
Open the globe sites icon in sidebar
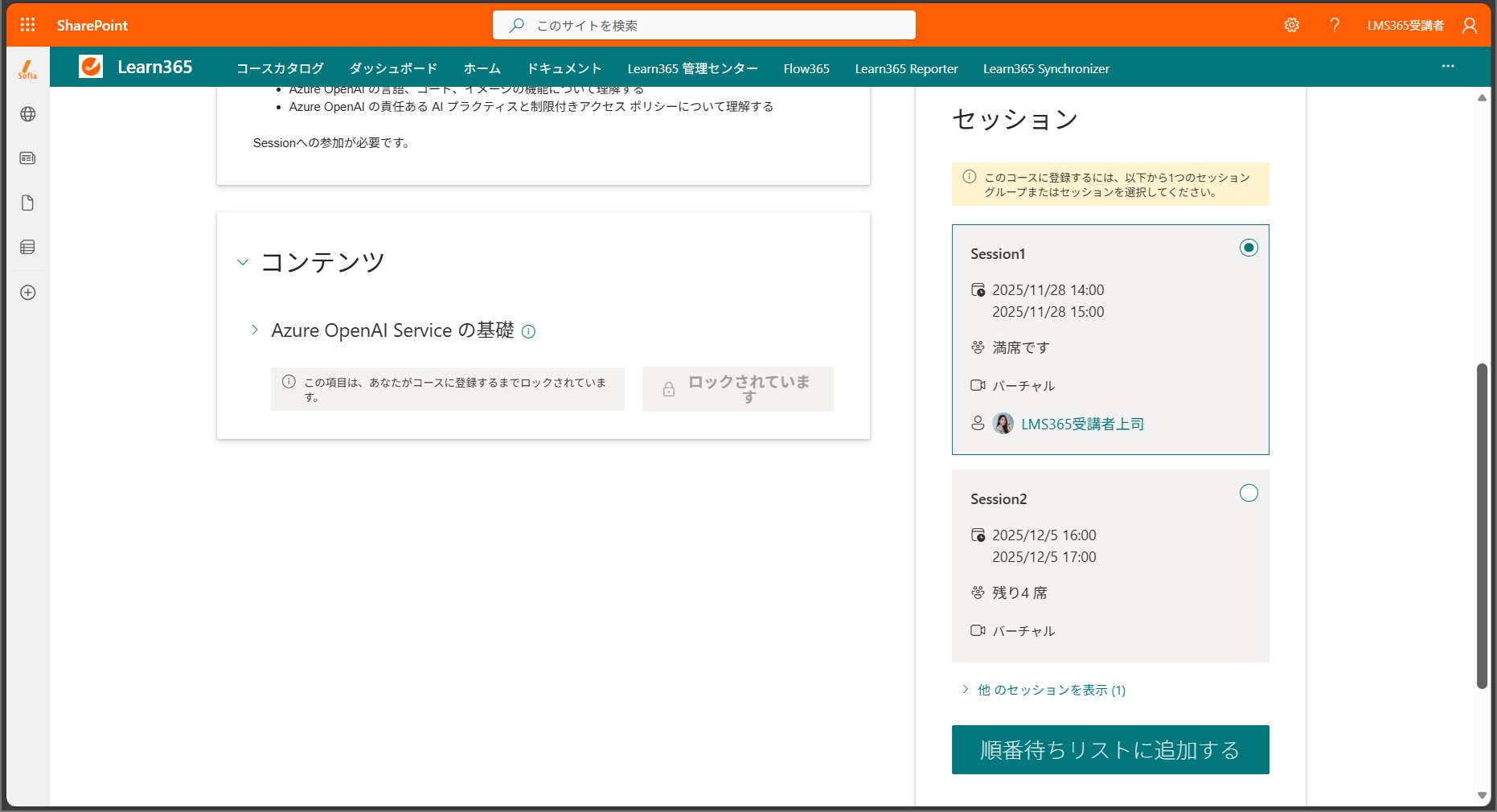tap(27, 114)
